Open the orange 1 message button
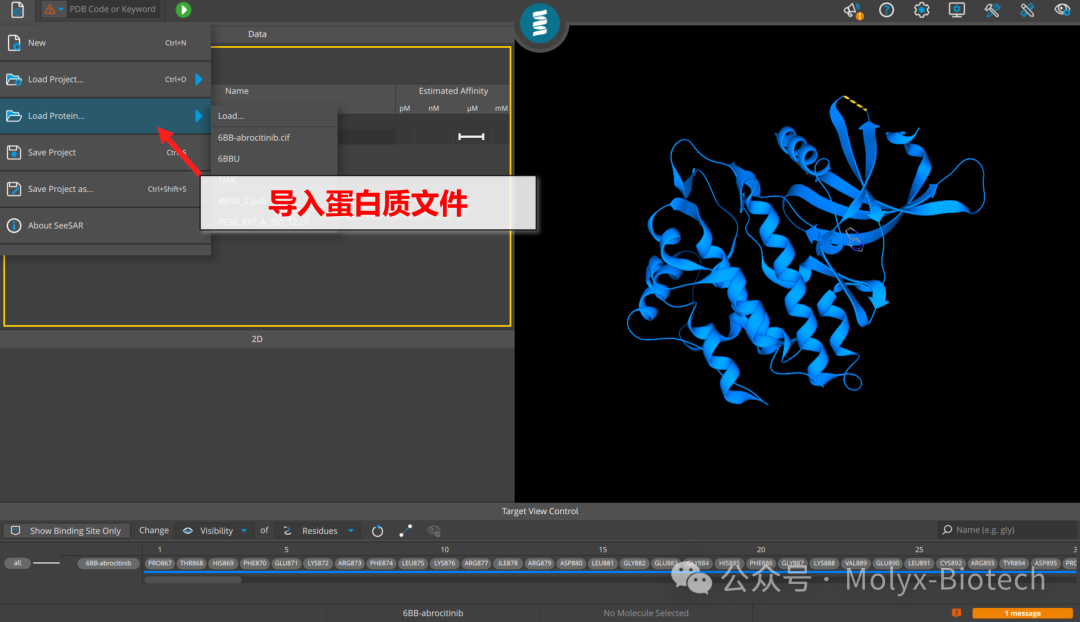Viewport: 1080px width, 622px height. [x=1022, y=613]
